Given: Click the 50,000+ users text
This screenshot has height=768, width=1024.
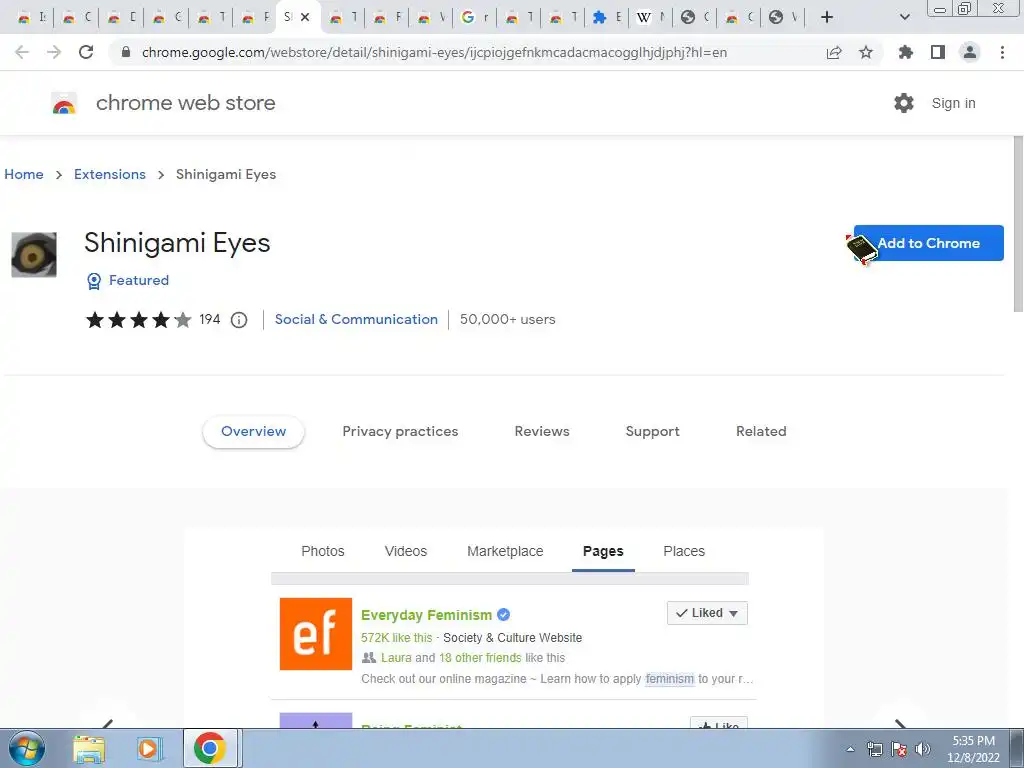Looking at the screenshot, I should 507,319.
